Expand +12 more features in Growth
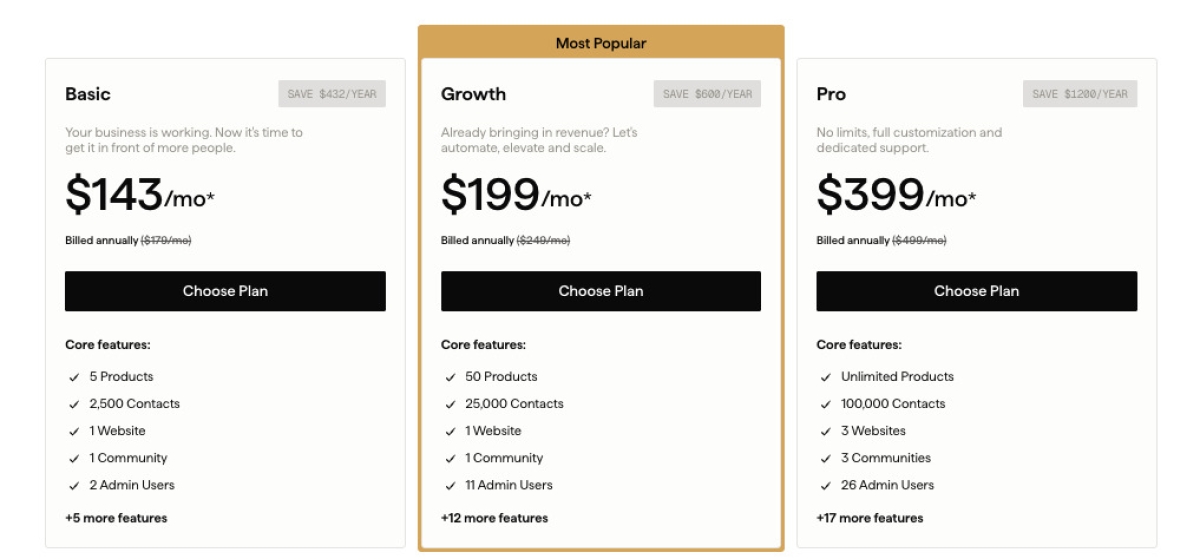 494,518
